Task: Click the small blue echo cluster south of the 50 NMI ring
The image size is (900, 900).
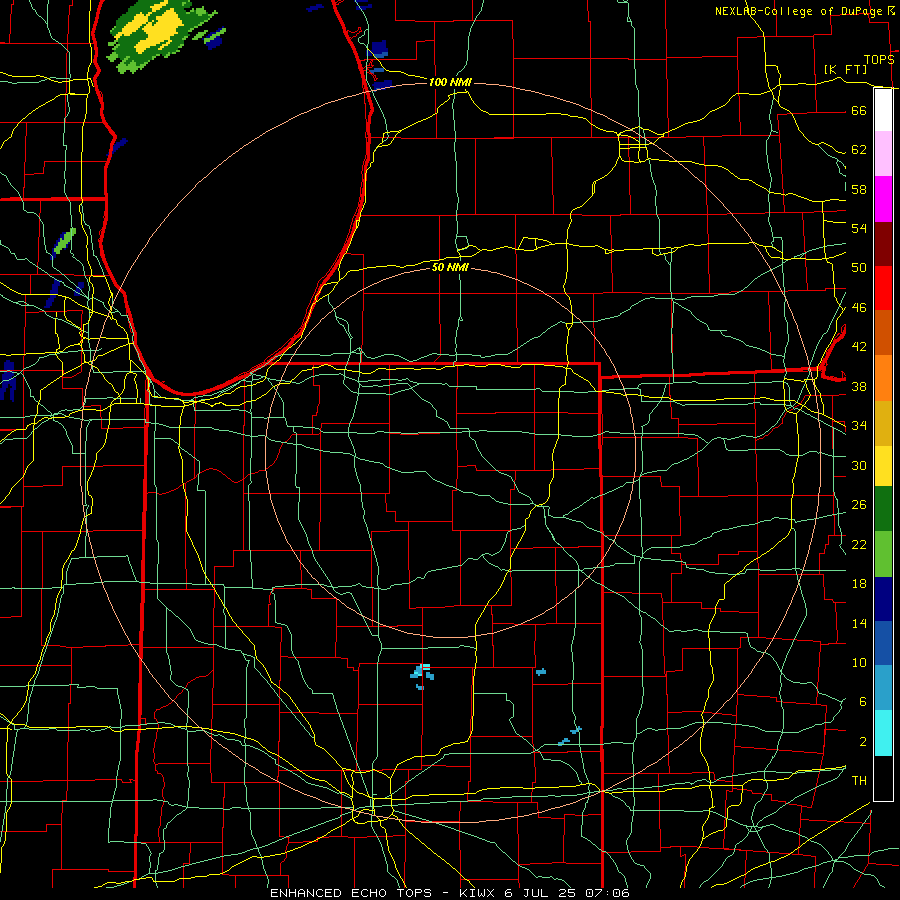Action: tap(422, 676)
